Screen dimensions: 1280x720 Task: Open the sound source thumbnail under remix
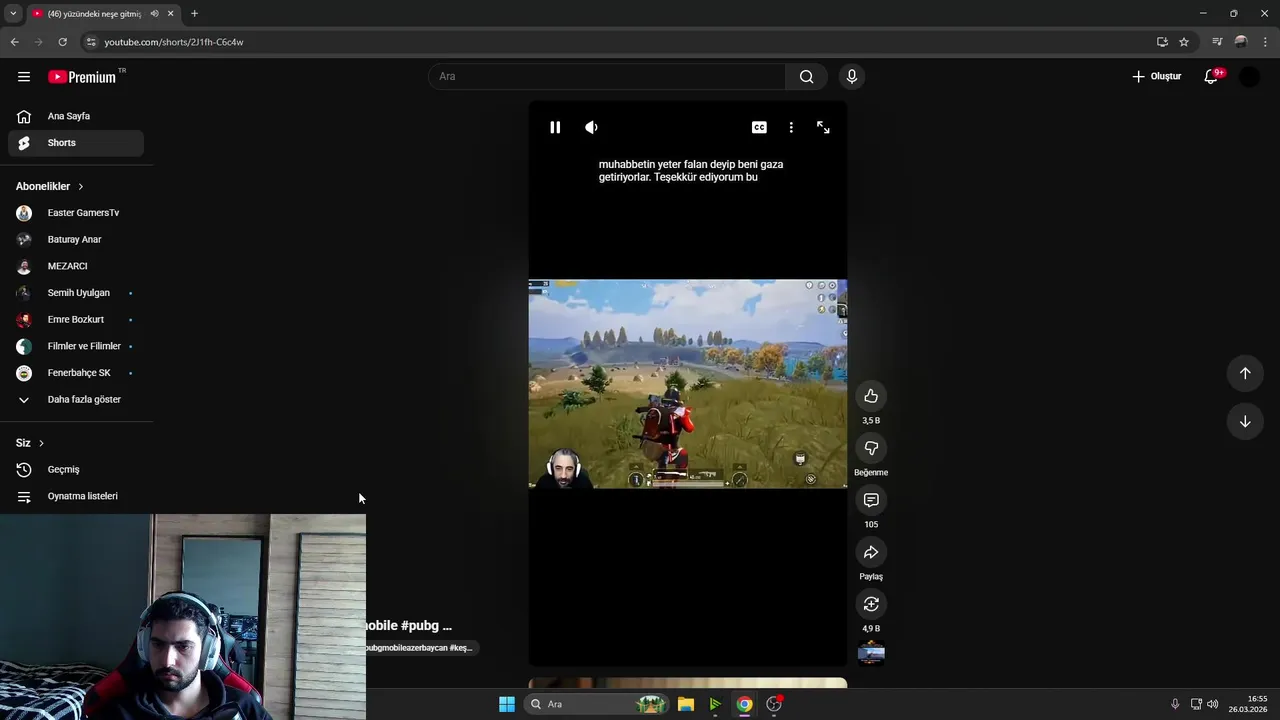(871, 653)
